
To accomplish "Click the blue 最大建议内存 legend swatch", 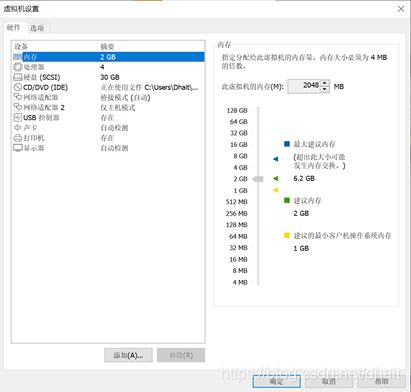I will [x=287, y=144].
